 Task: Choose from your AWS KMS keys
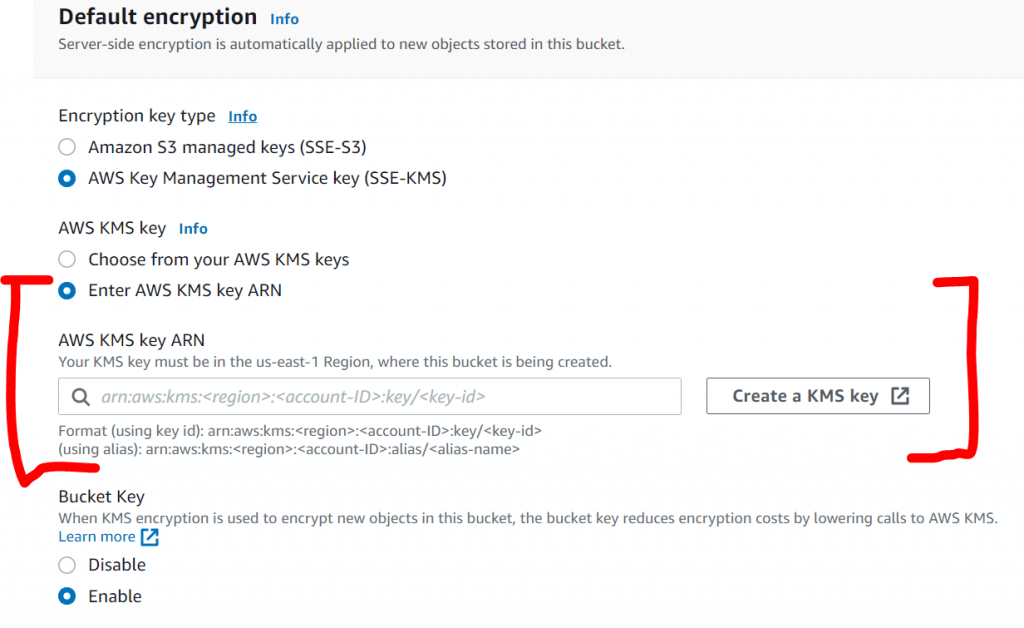coord(67,259)
